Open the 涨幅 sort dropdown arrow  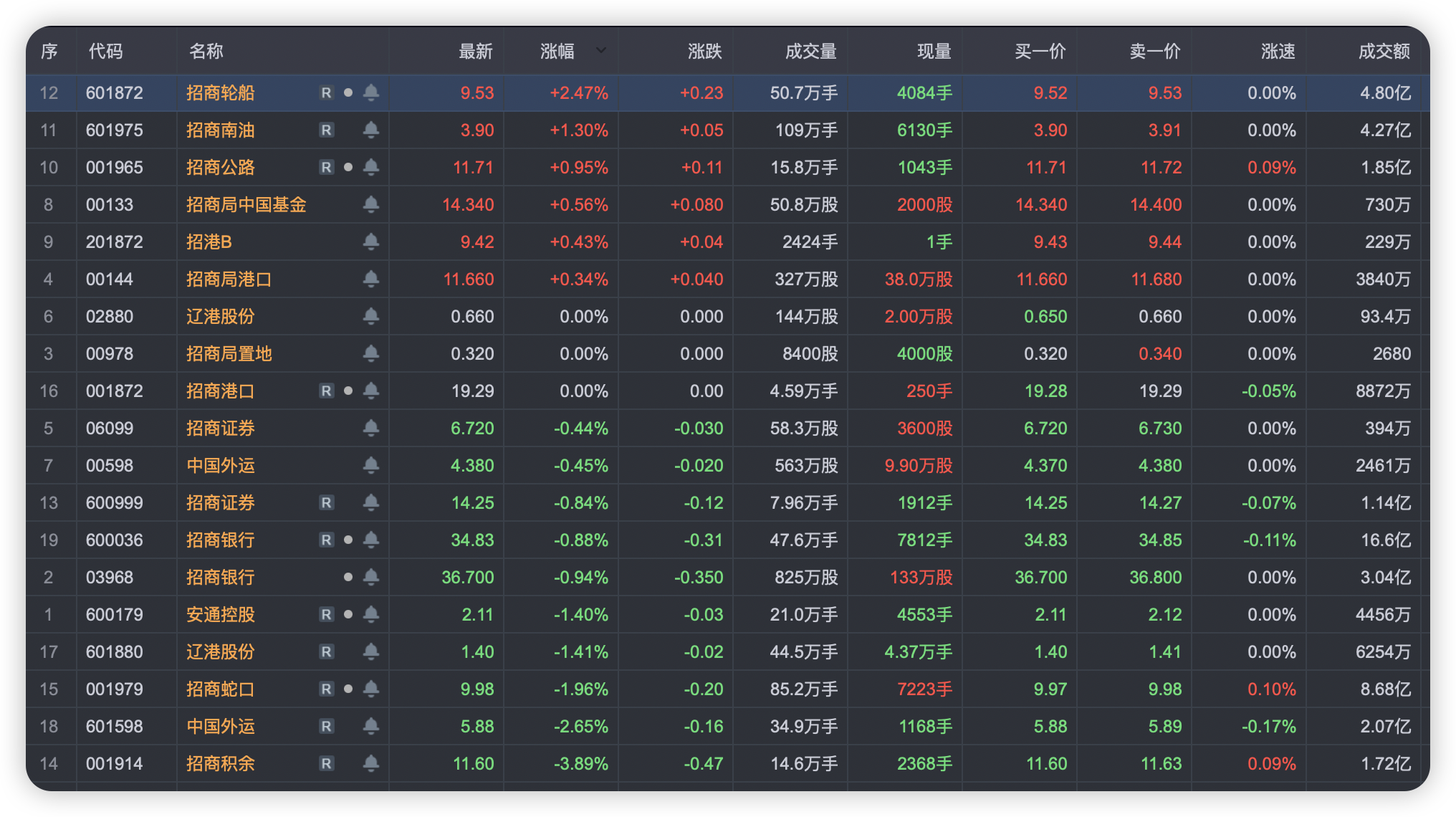tap(601, 50)
